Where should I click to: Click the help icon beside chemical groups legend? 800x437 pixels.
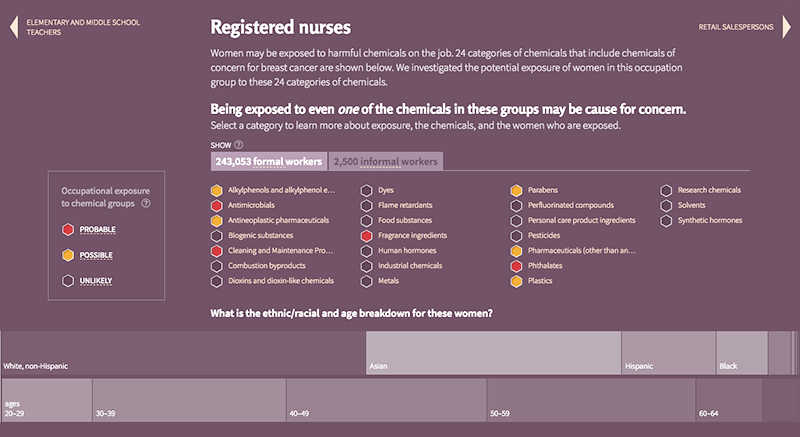[146, 203]
